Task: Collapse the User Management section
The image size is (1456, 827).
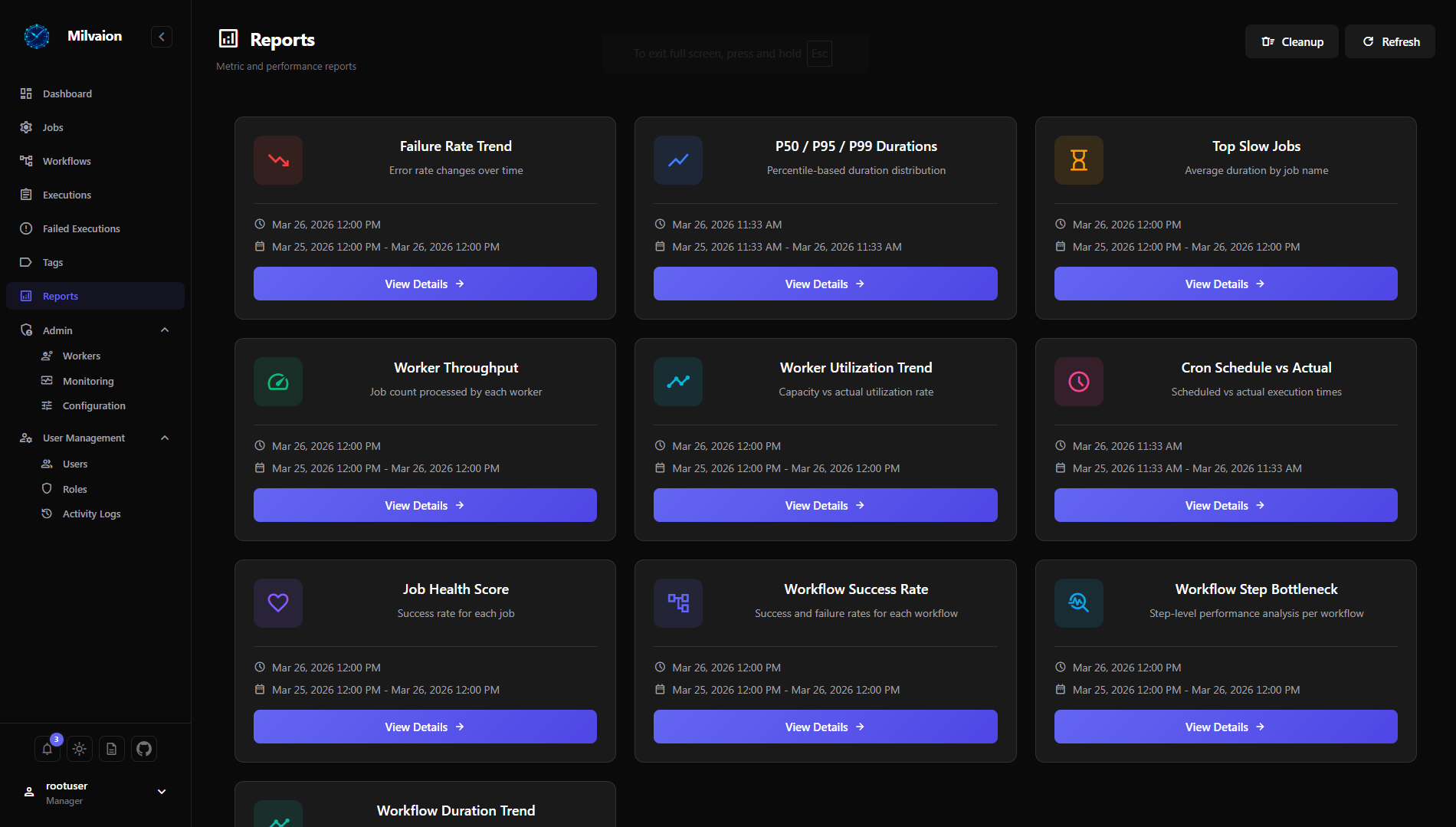Action: tap(164, 438)
